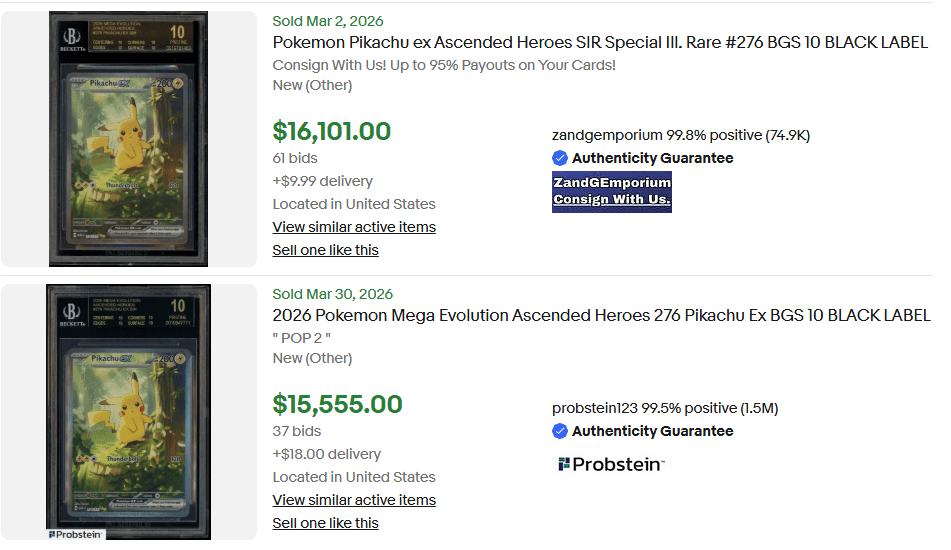Click the 61 bids count
The width and height of the screenshot is (951, 550).
(295, 158)
